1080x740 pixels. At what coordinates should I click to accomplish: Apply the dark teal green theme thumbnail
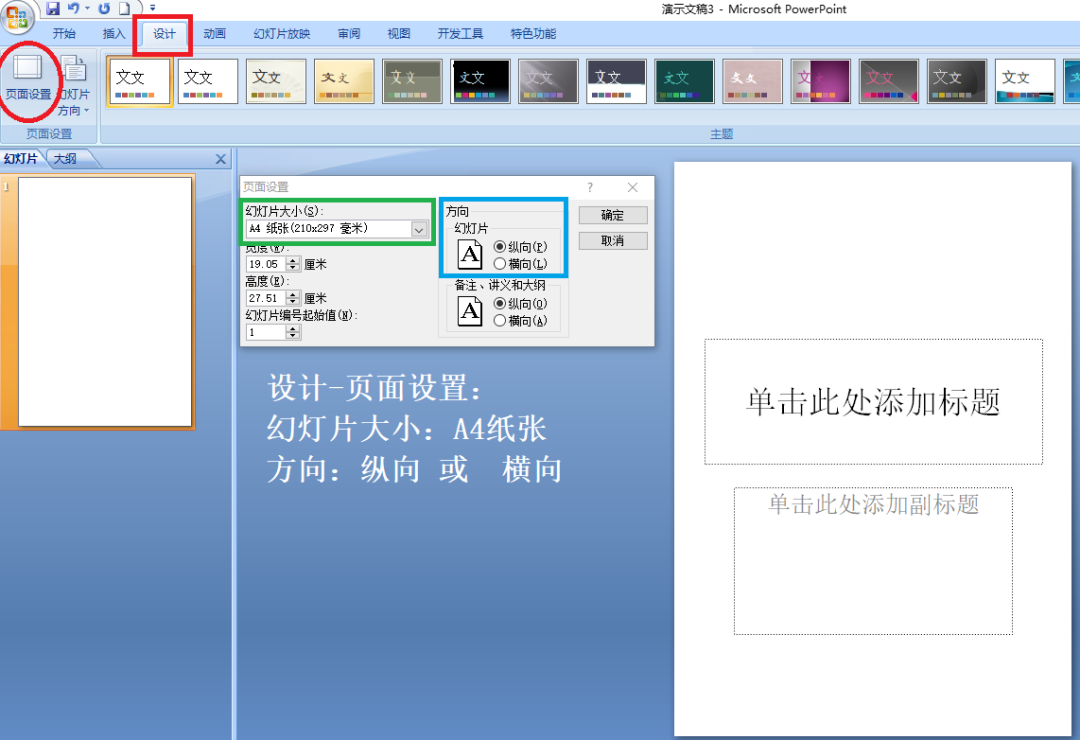coord(685,81)
